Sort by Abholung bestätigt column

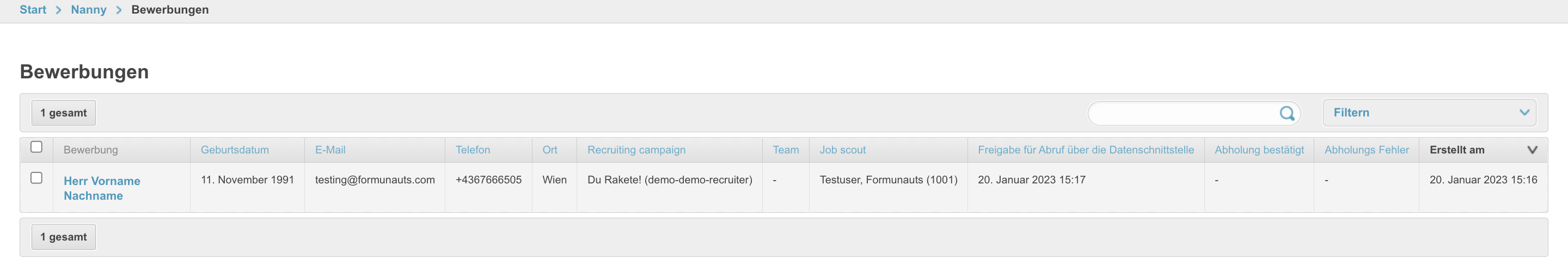1259,150
